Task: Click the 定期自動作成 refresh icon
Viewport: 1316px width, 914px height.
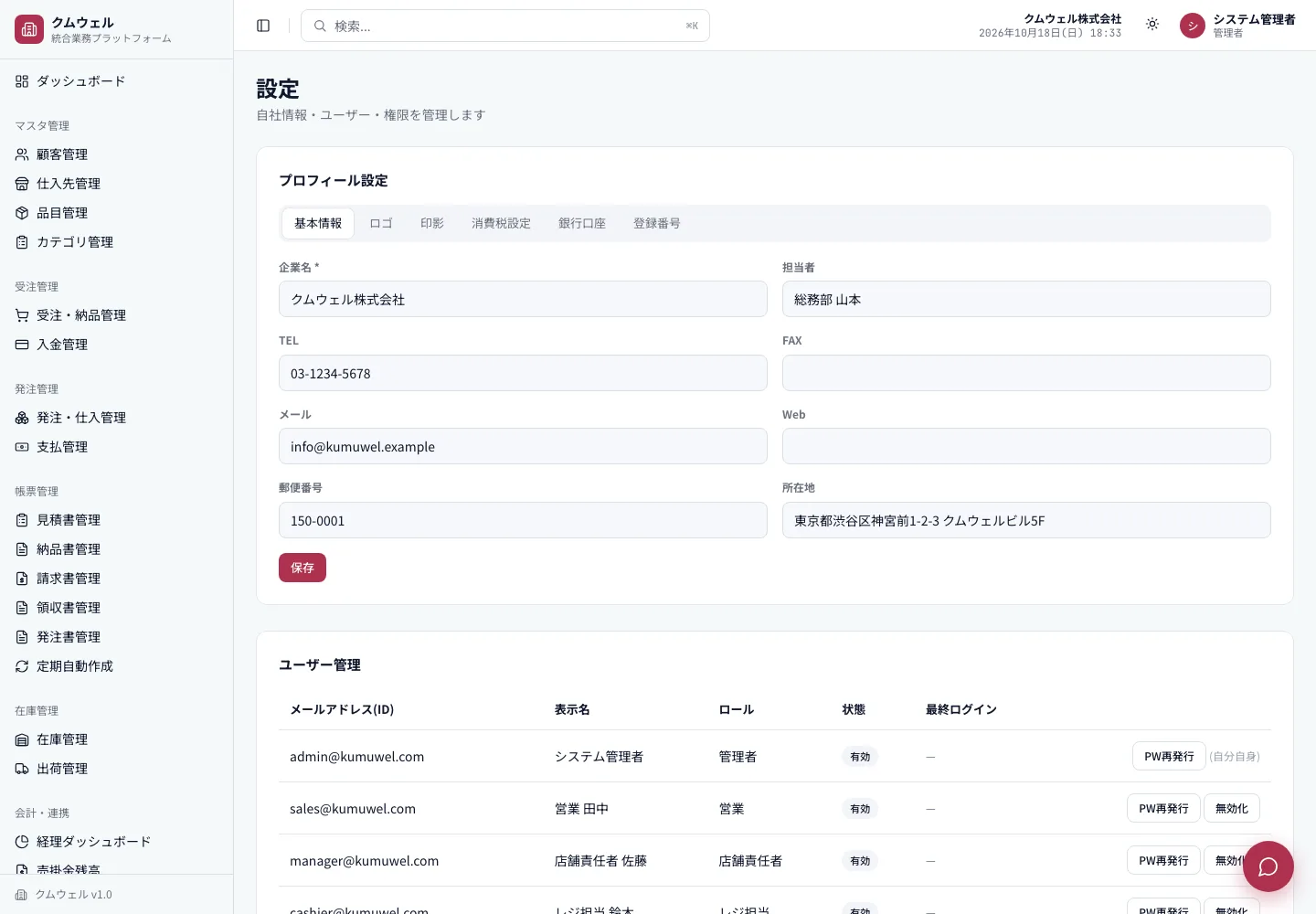Action: click(22, 666)
